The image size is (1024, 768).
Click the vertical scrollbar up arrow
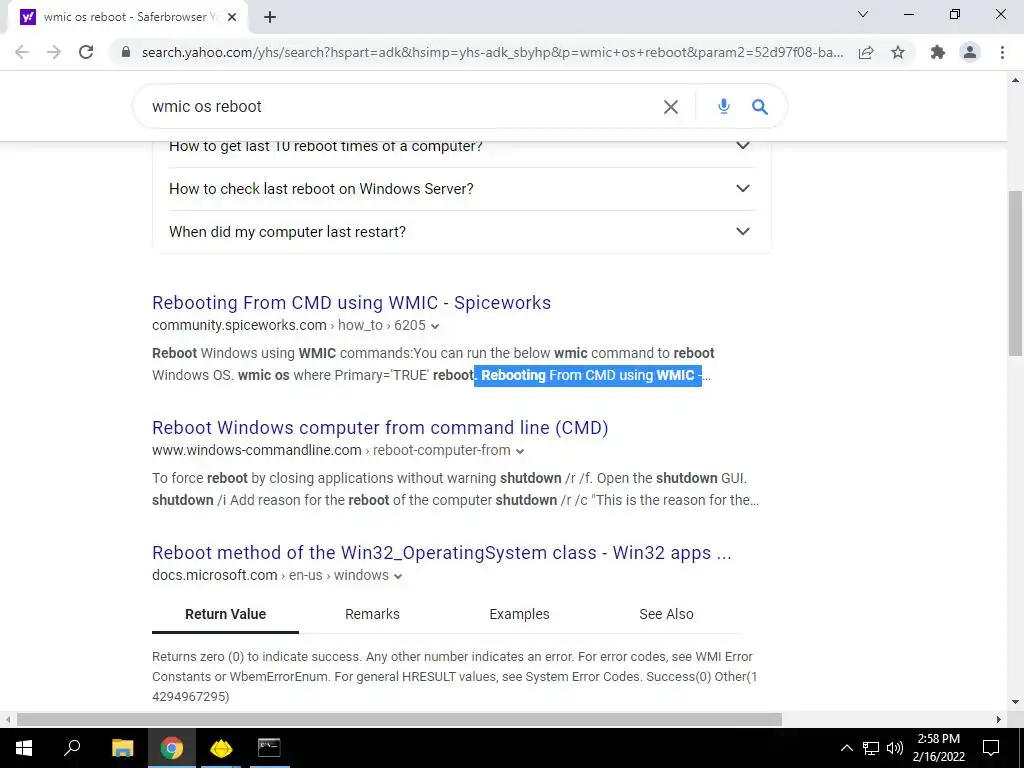coord(1015,80)
